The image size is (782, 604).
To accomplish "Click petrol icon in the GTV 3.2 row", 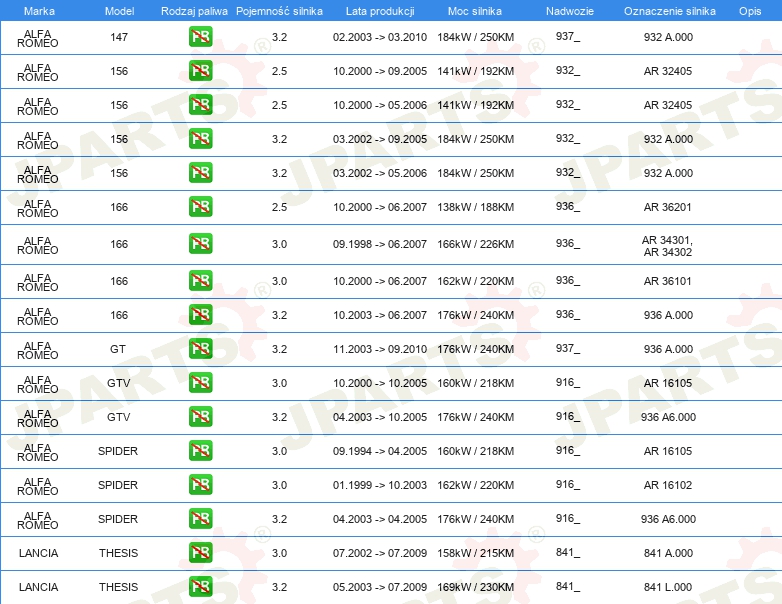I will pyautogui.click(x=200, y=416).
